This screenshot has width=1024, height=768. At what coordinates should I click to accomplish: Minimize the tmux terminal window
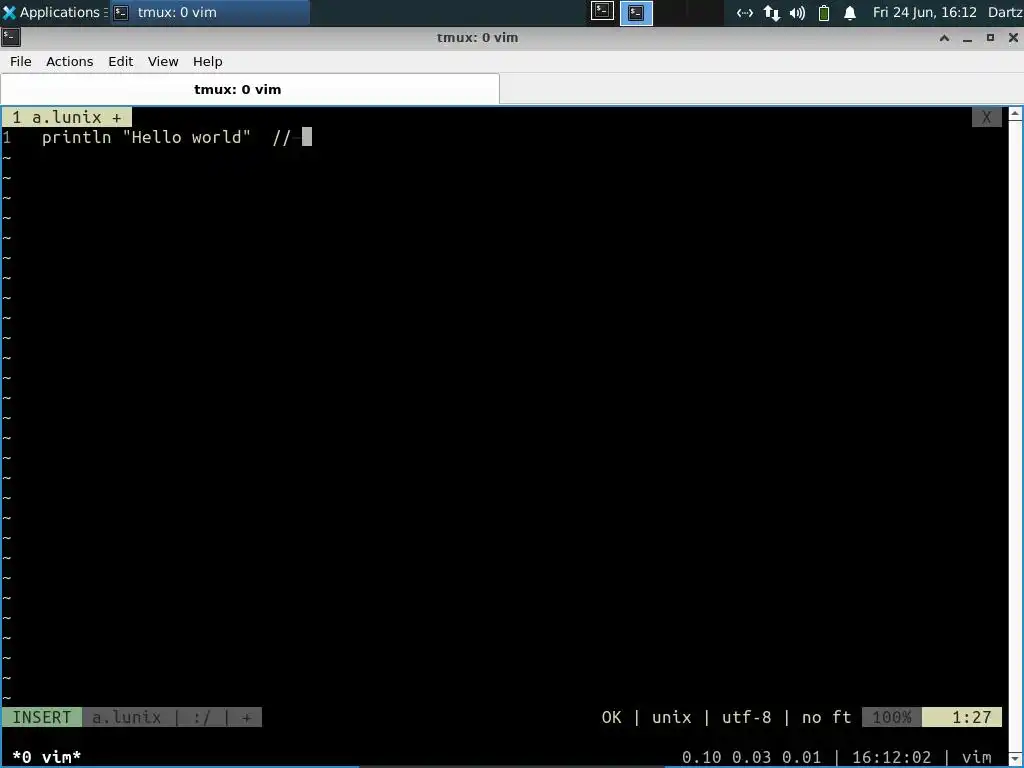[967, 38]
